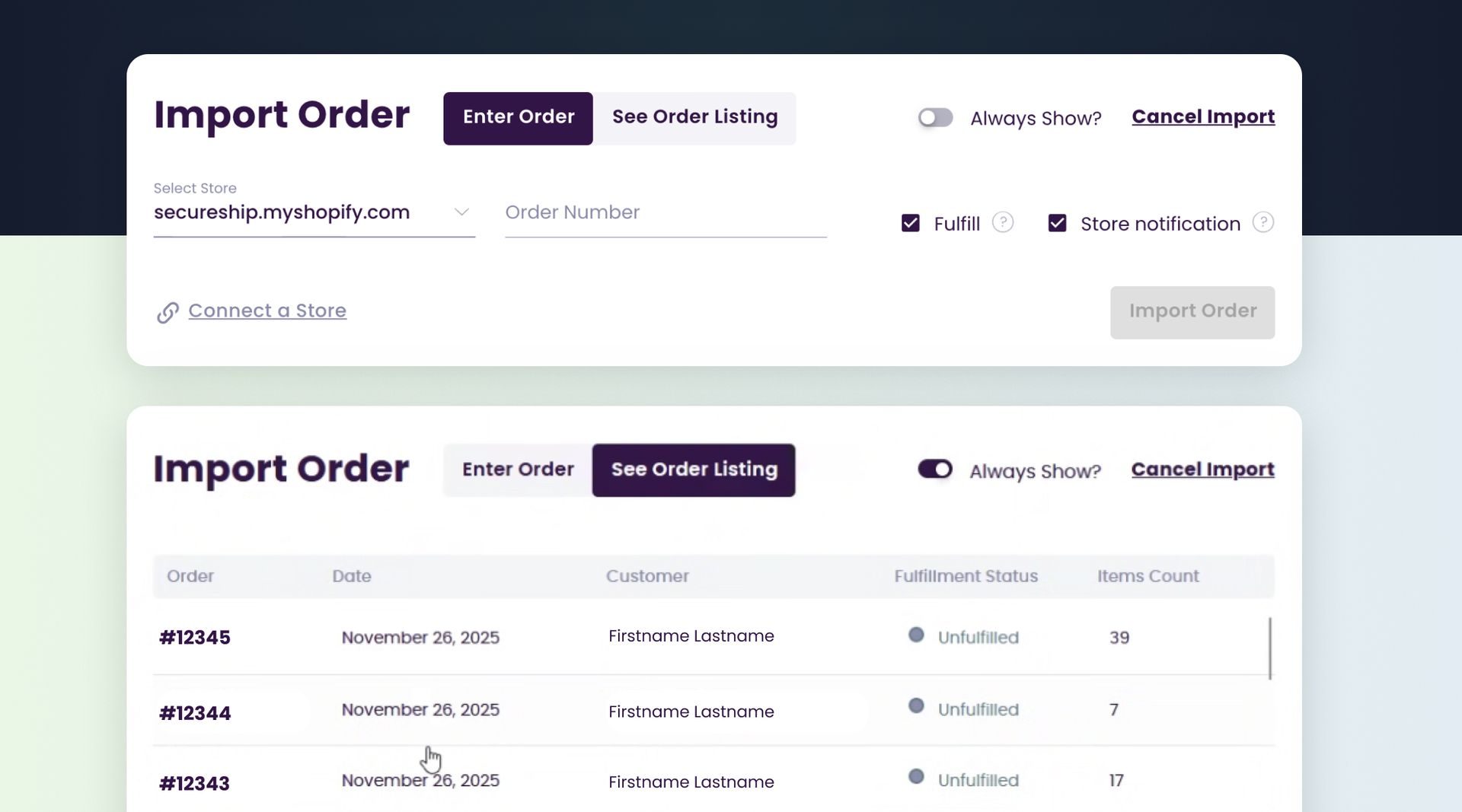
Task: Uncheck the Store notification checkbox
Action: click(x=1058, y=222)
